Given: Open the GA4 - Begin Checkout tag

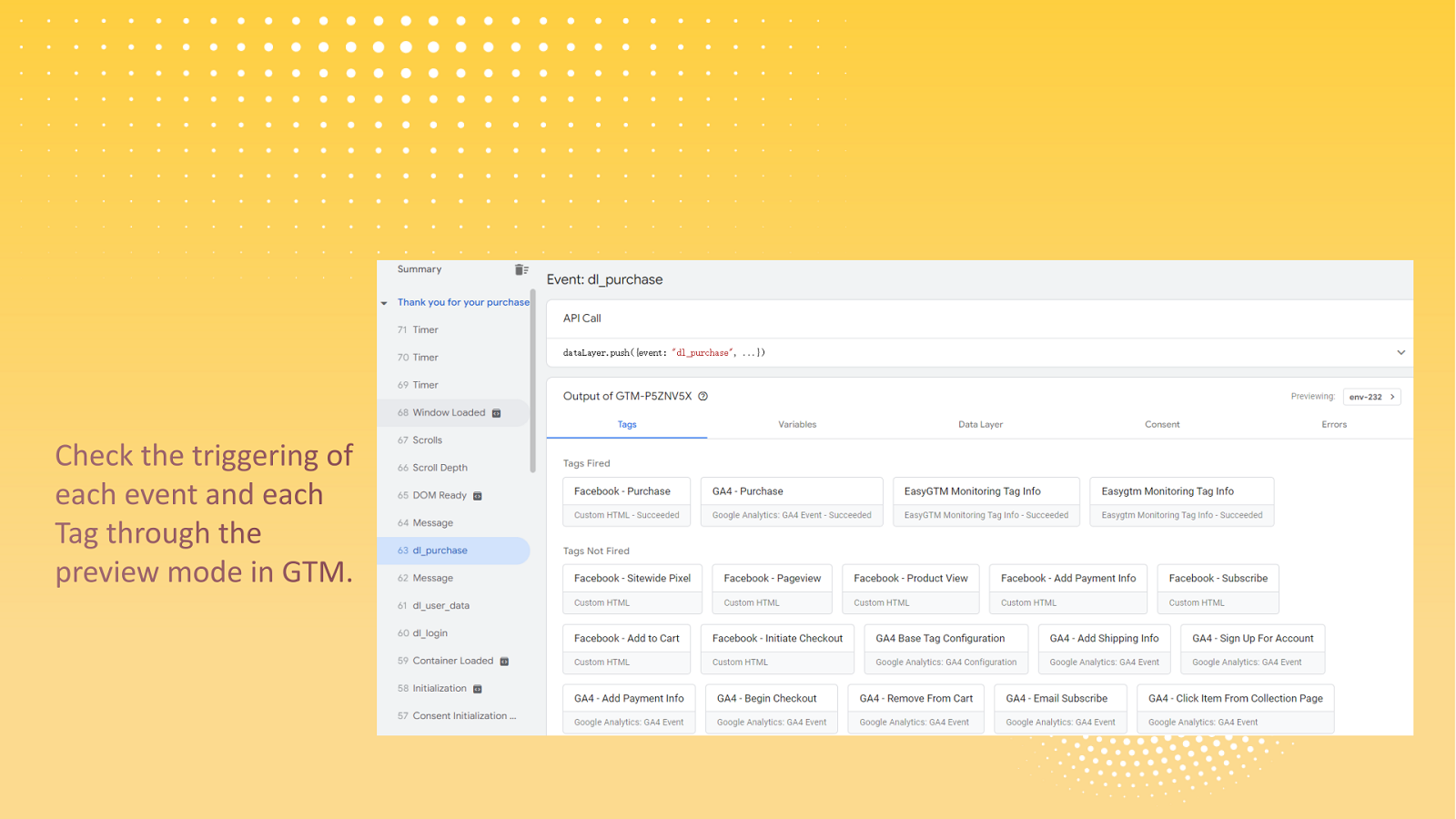Looking at the screenshot, I should point(771,709).
